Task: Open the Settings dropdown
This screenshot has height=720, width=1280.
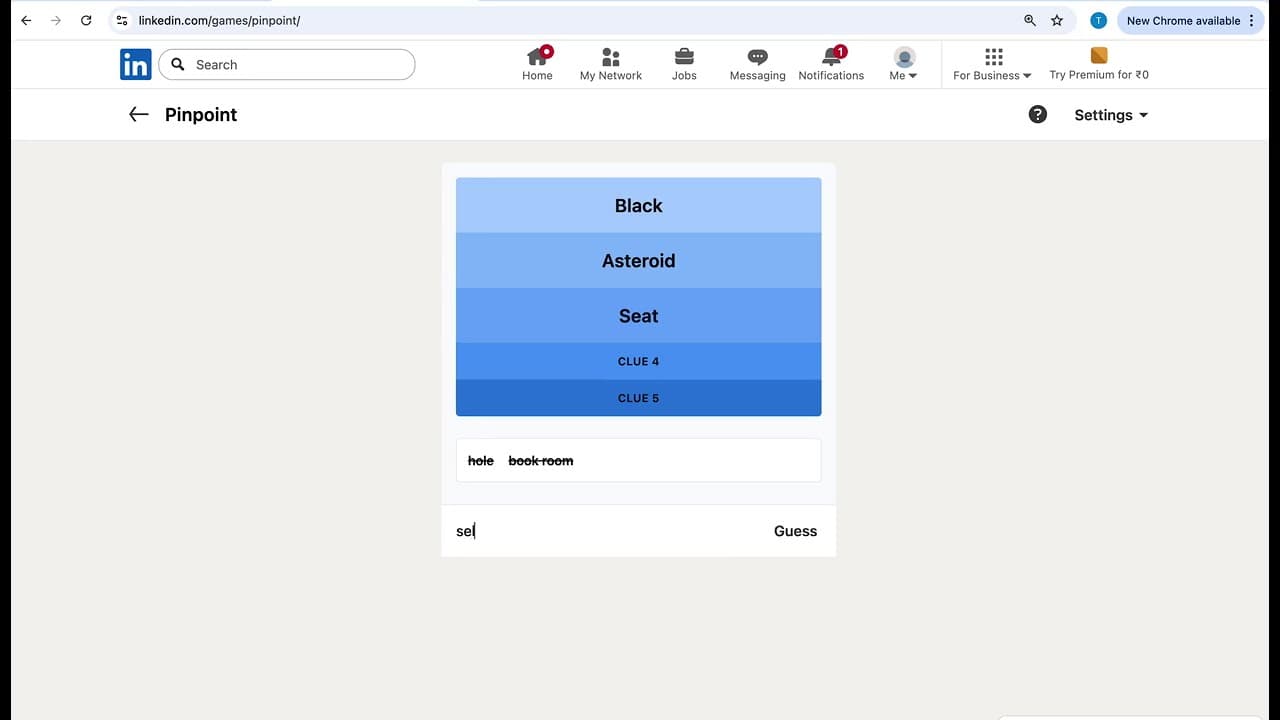Action: (x=1110, y=114)
